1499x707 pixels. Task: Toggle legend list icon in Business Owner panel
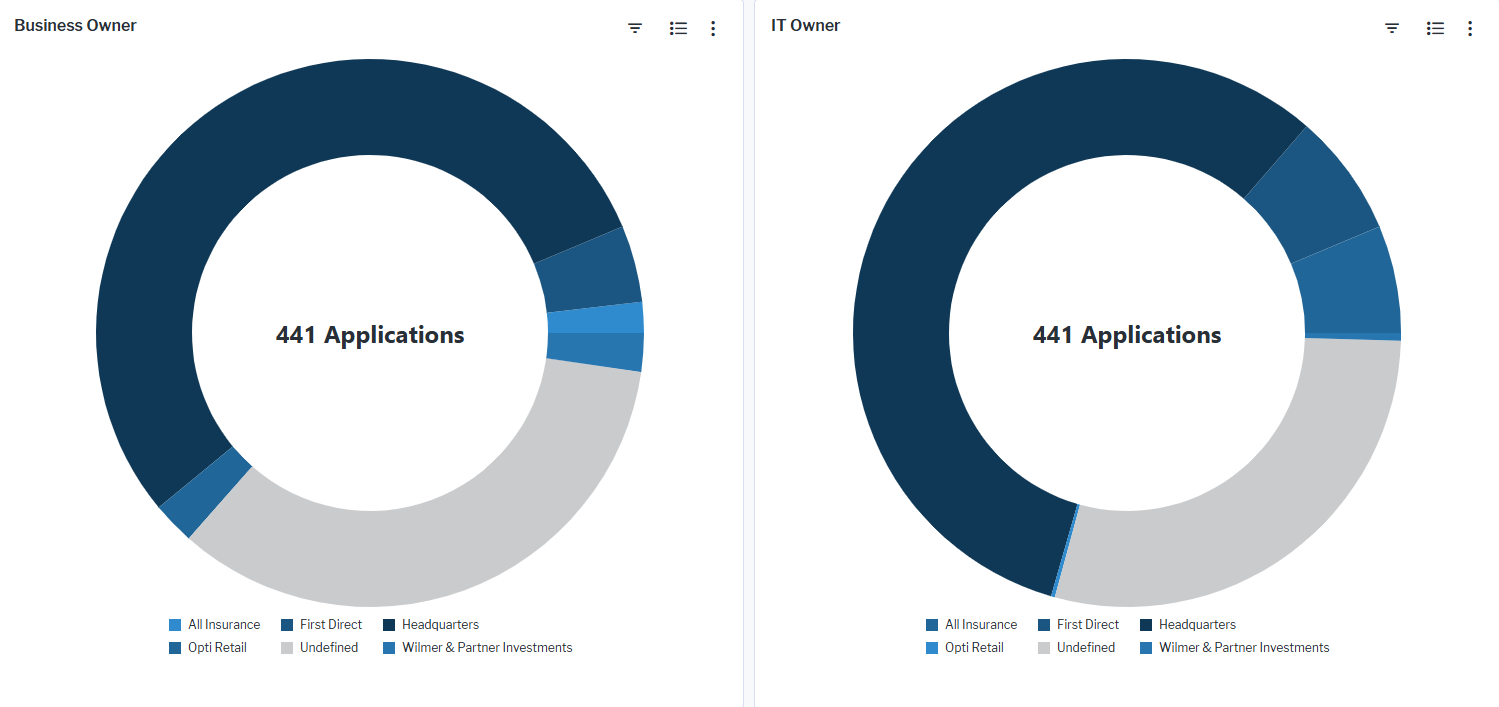click(678, 28)
